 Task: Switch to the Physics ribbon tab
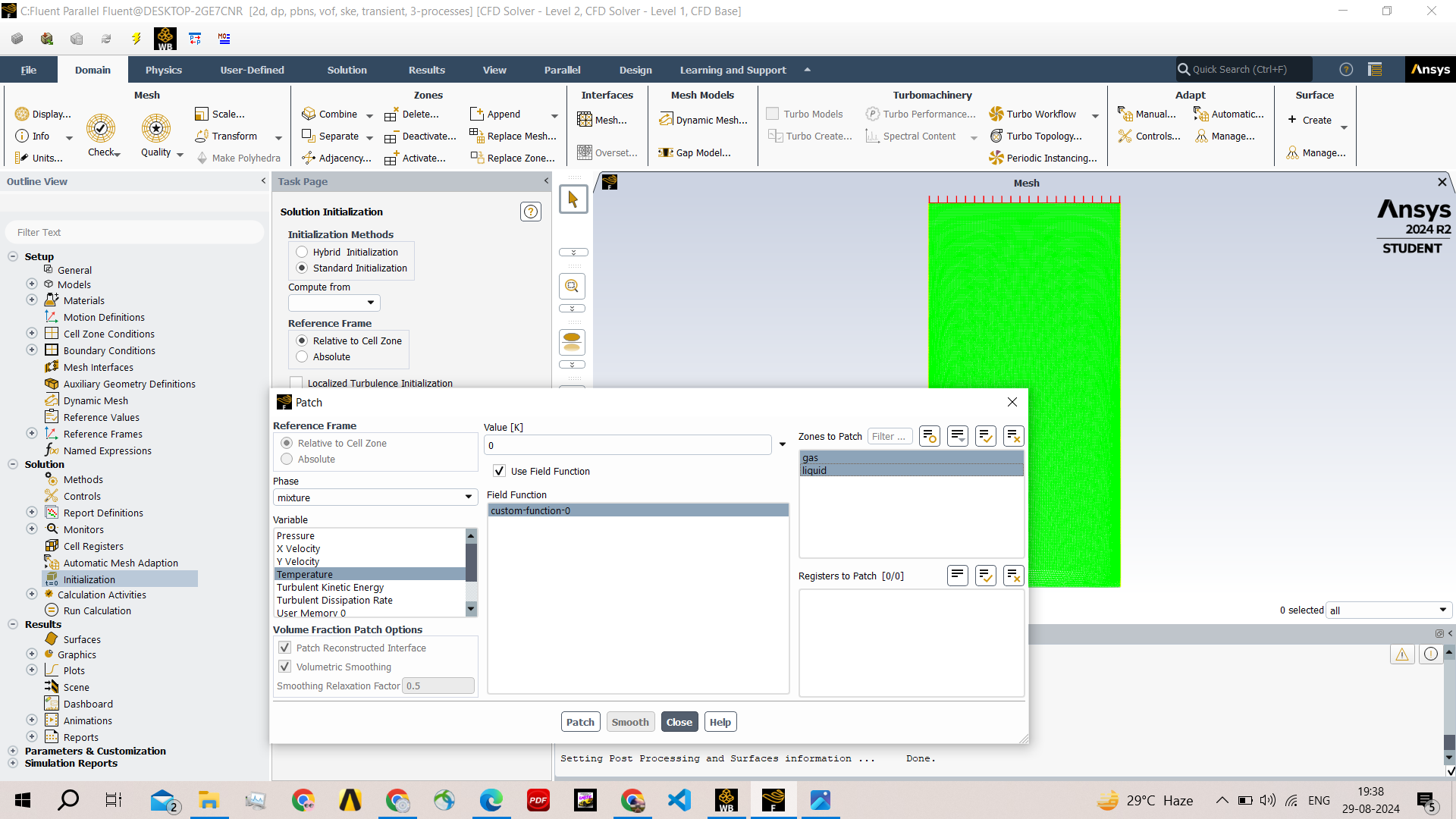(163, 70)
